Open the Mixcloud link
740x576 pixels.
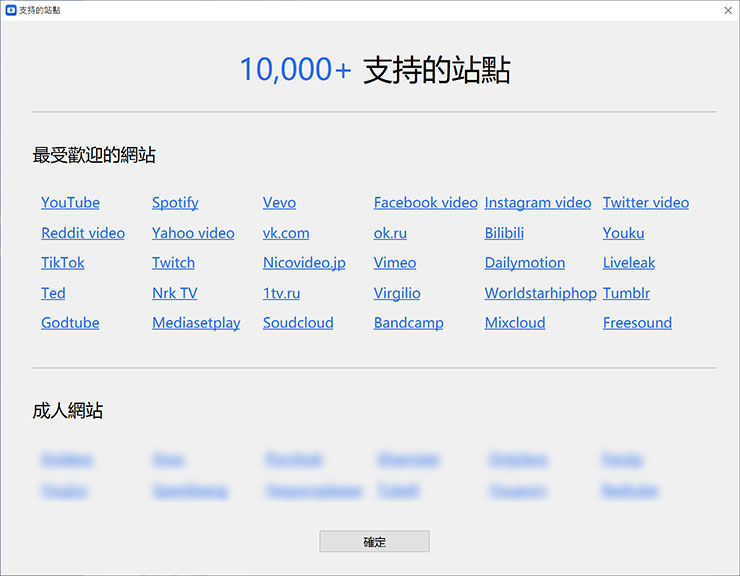coord(515,323)
